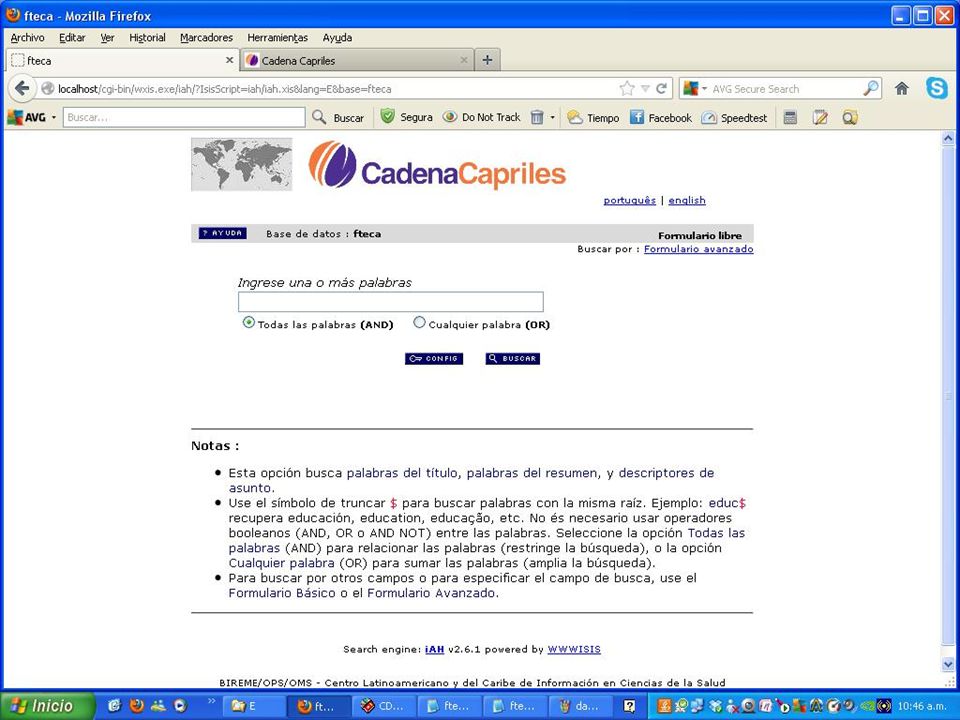Open the Facebook toolbar button
Viewport: 960px width, 720px height.
661,117
